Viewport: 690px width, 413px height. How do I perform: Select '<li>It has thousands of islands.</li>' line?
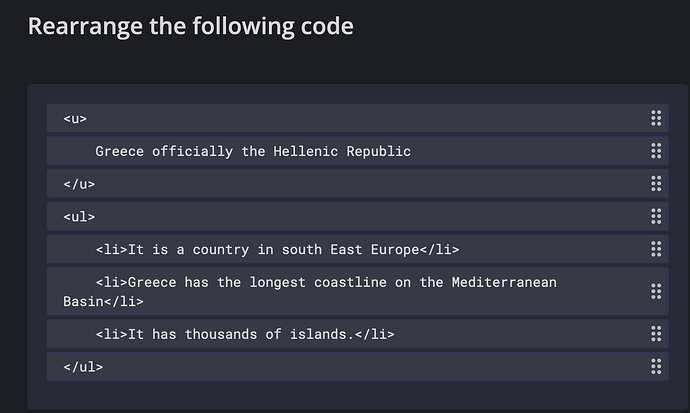[358, 334]
